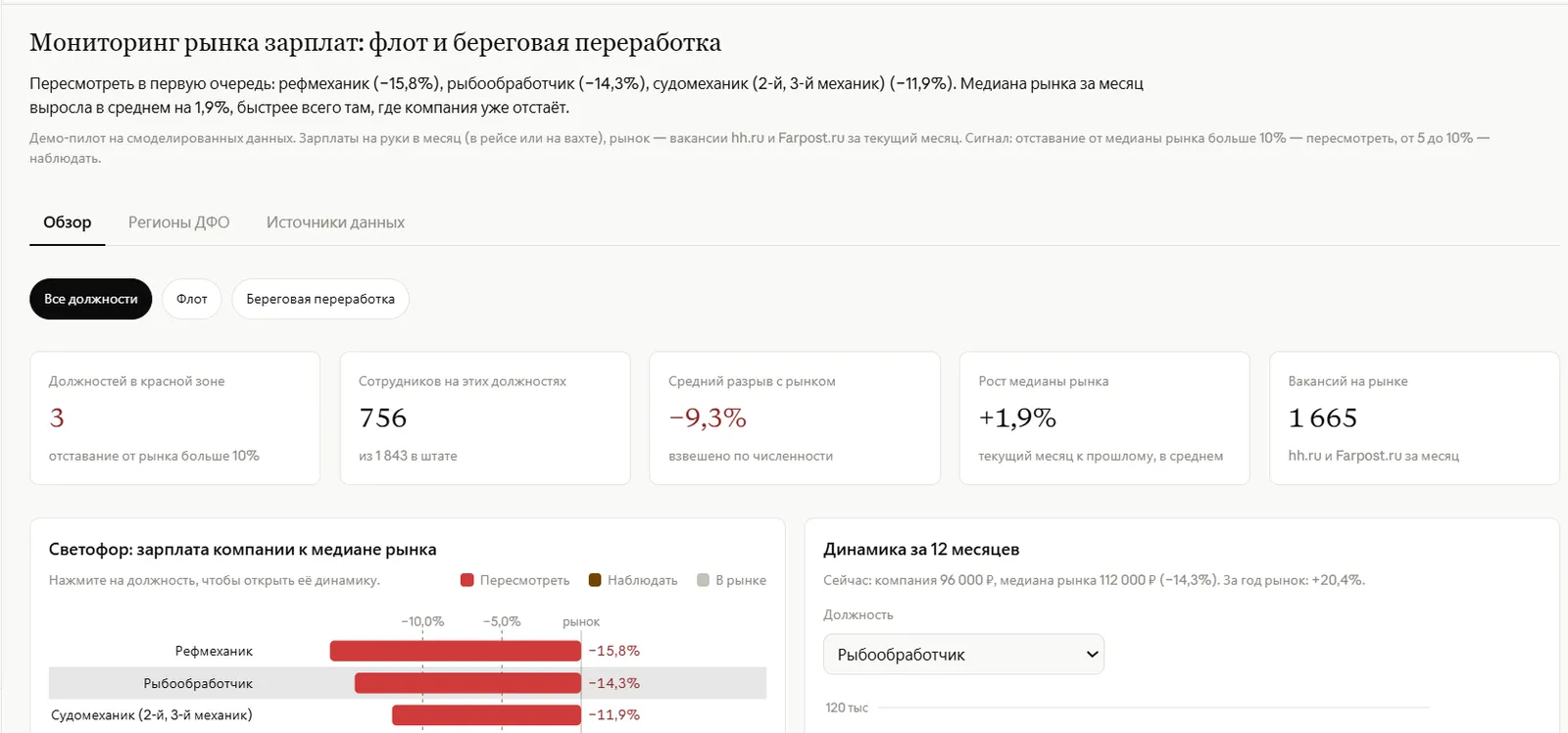Click the Рост медианы рынка card

(1104, 418)
